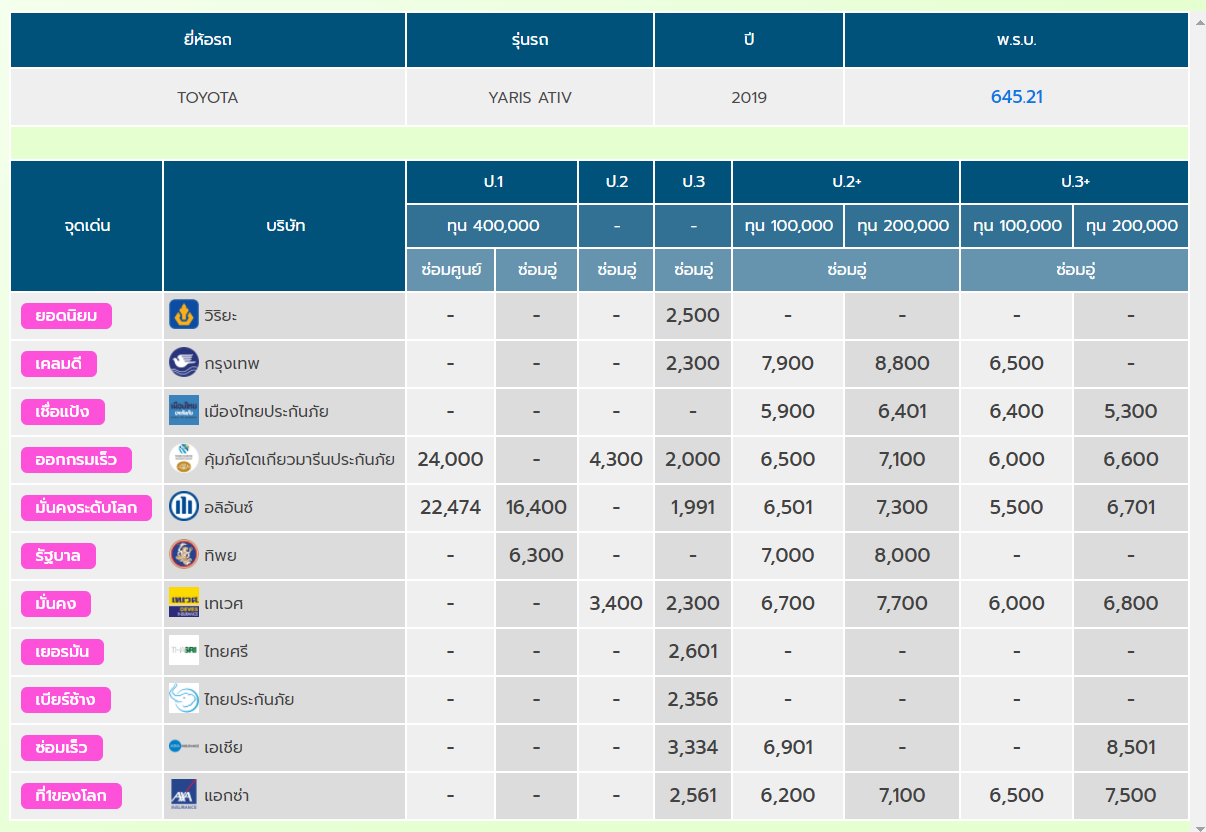This screenshot has height=832, width=1206.
Task: Select the 3,334 price for เอเชีย
Action: [694, 747]
